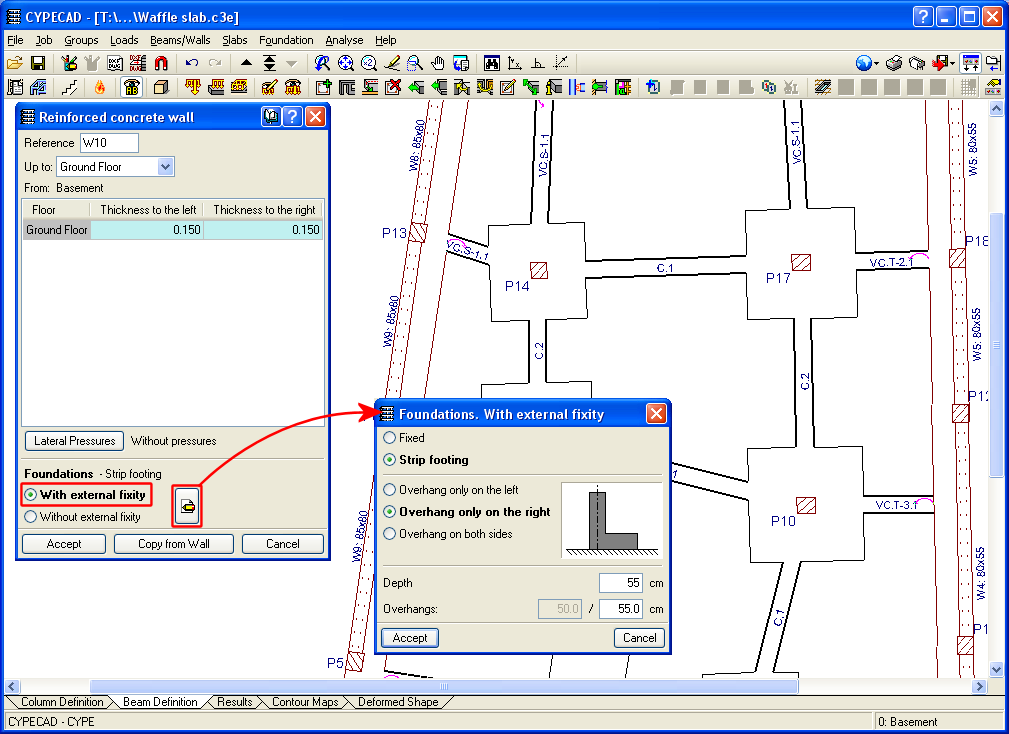Click Cancel in Foundations dialog
This screenshot has height=734, width=1009.
coord(640,638)
